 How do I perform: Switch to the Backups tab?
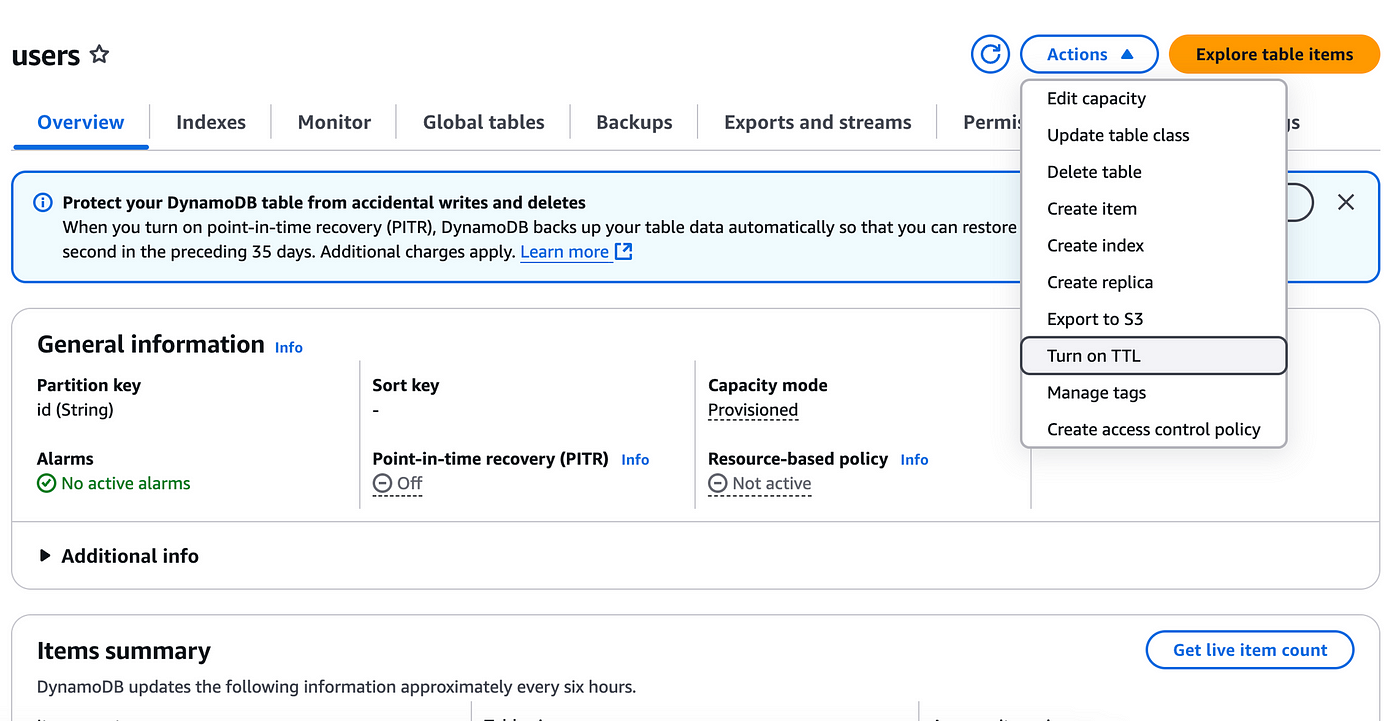coord(633,121)
